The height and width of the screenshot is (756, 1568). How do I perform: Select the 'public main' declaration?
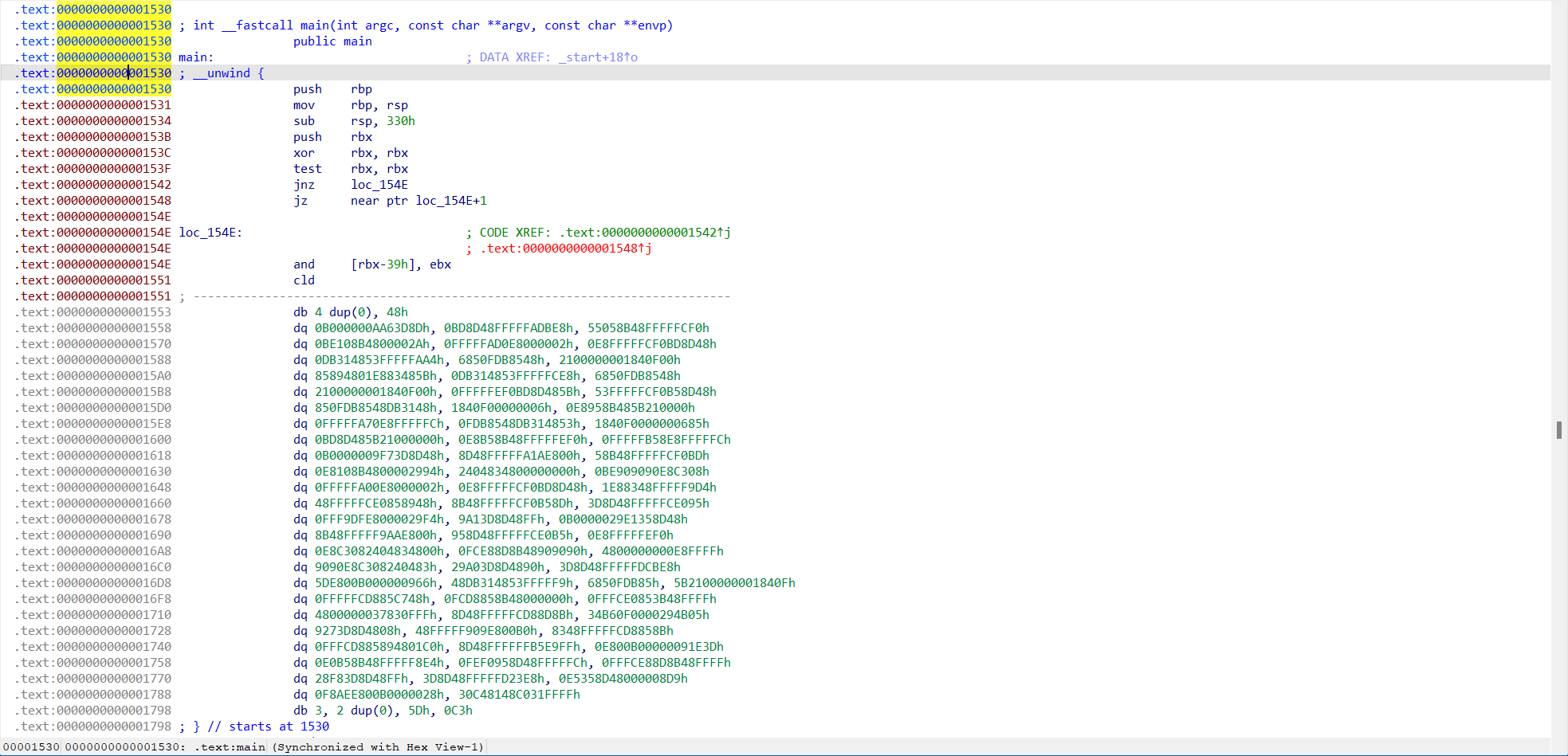pos(332,41)
